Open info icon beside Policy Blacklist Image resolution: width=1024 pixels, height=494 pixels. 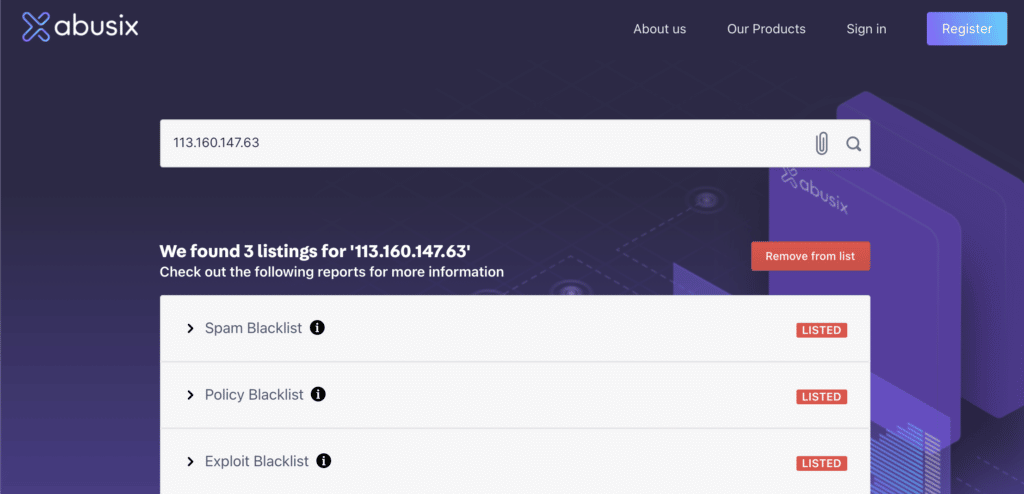pos(318,394)
